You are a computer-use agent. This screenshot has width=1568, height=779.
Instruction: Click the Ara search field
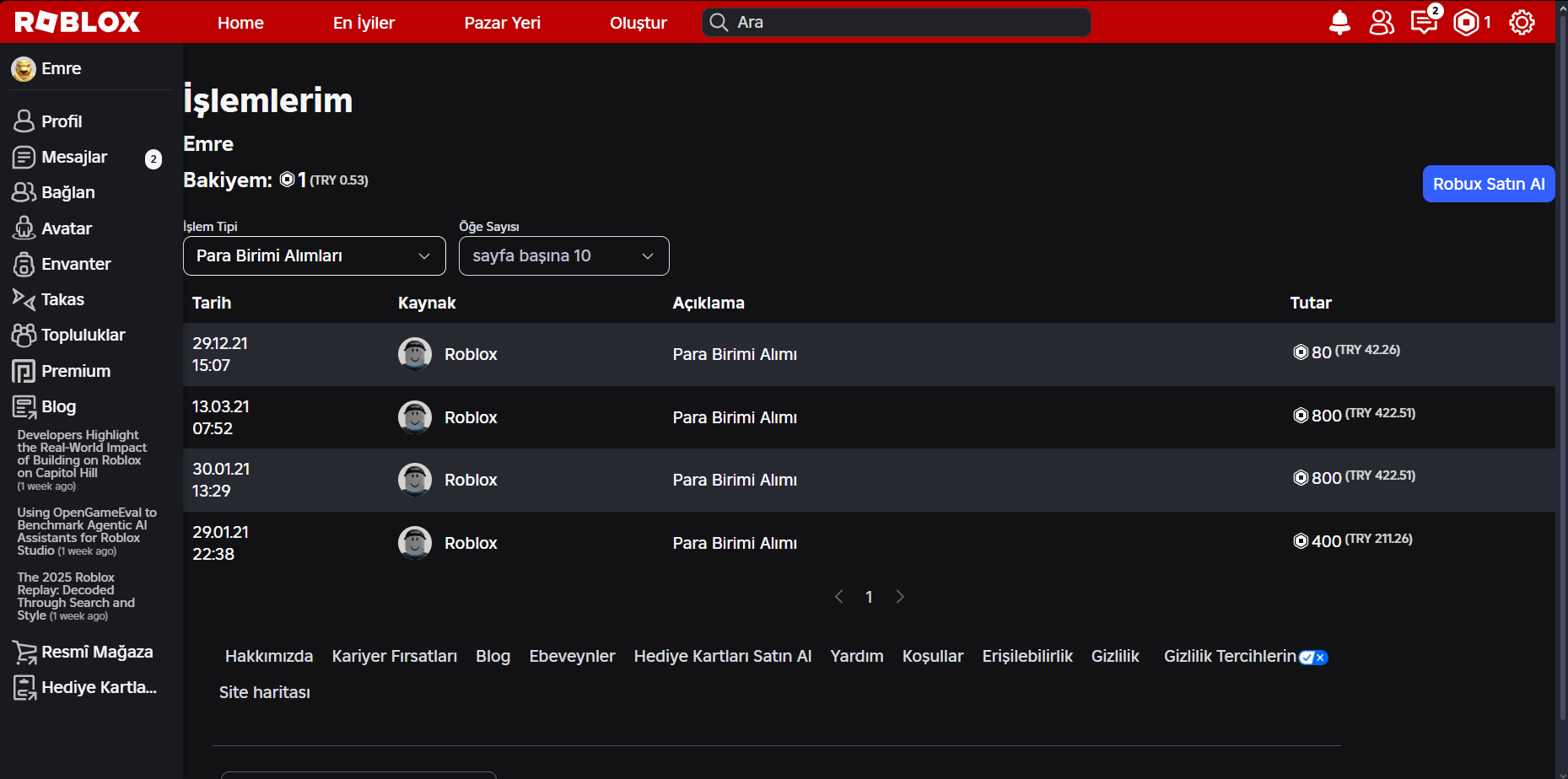896,23
